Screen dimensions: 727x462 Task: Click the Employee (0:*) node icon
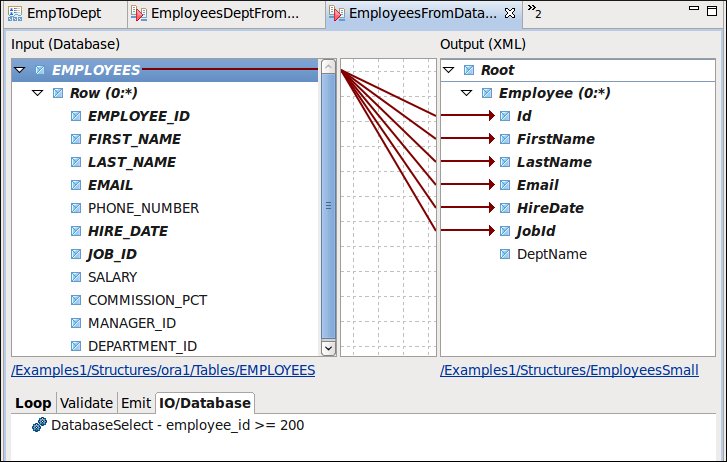487,93
